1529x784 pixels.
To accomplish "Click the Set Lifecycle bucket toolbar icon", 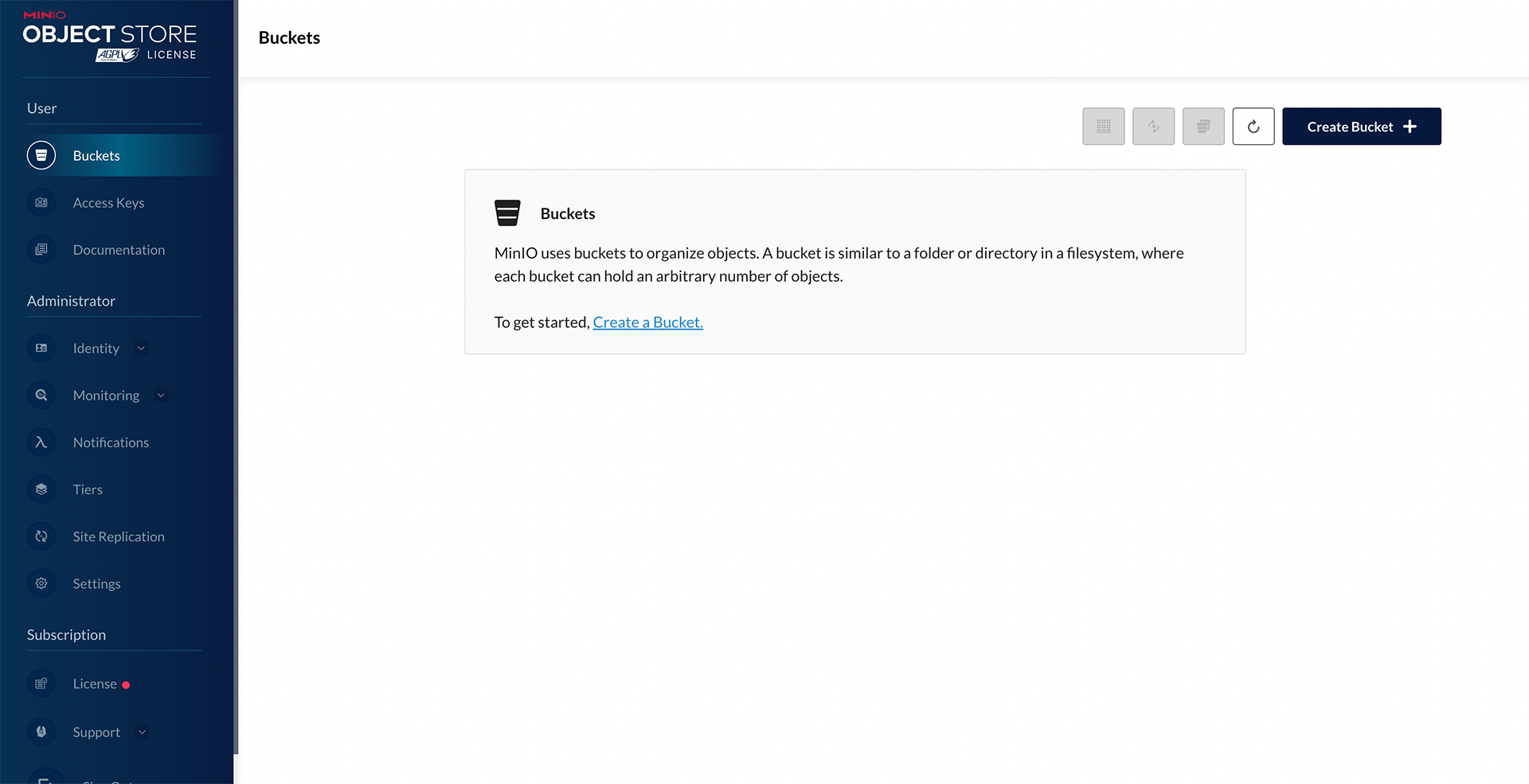I will pyautogui.click(x=1203, y=127).
